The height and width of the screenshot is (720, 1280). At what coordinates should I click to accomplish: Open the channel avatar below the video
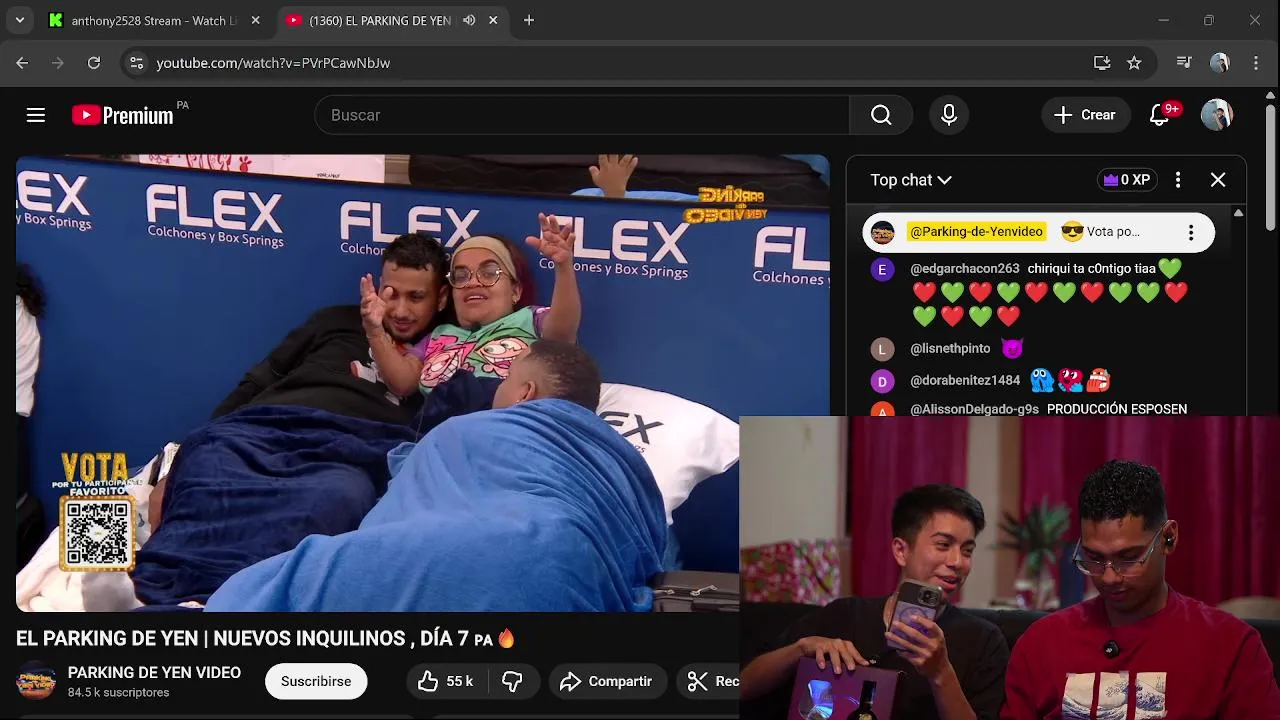36,681
